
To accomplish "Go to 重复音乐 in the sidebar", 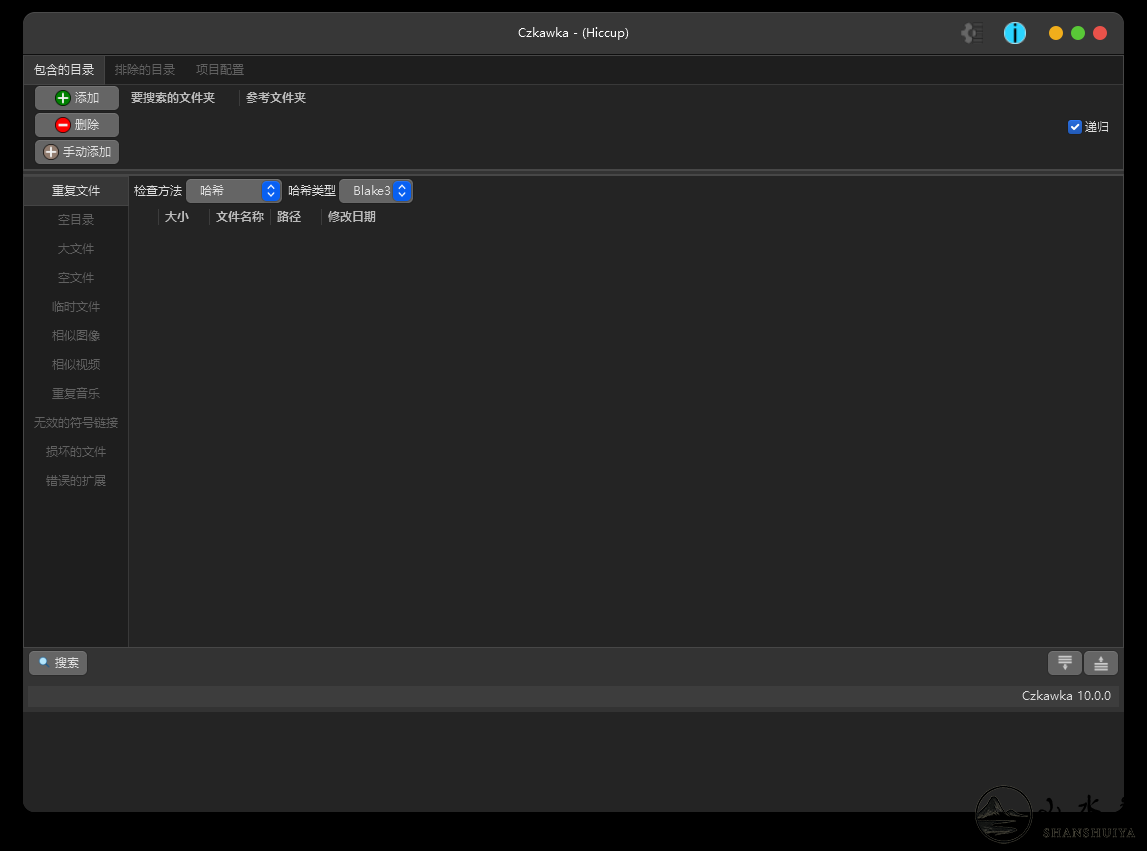I will coord(76,394).
